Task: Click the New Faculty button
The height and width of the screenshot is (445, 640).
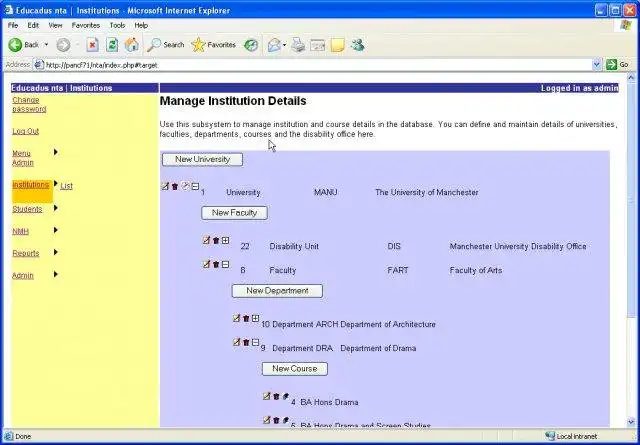Action: (234, 213)
